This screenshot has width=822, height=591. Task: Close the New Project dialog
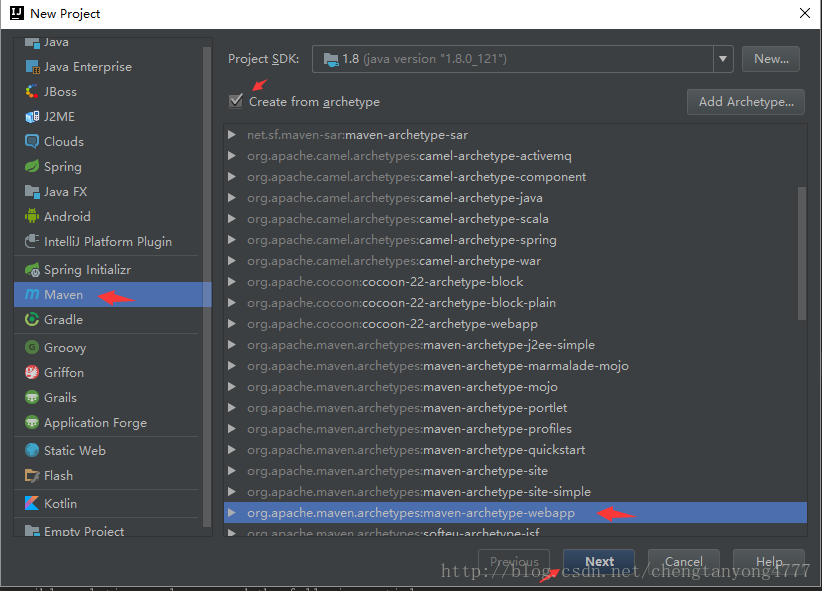pyautogui.click(x=805, y=13)
